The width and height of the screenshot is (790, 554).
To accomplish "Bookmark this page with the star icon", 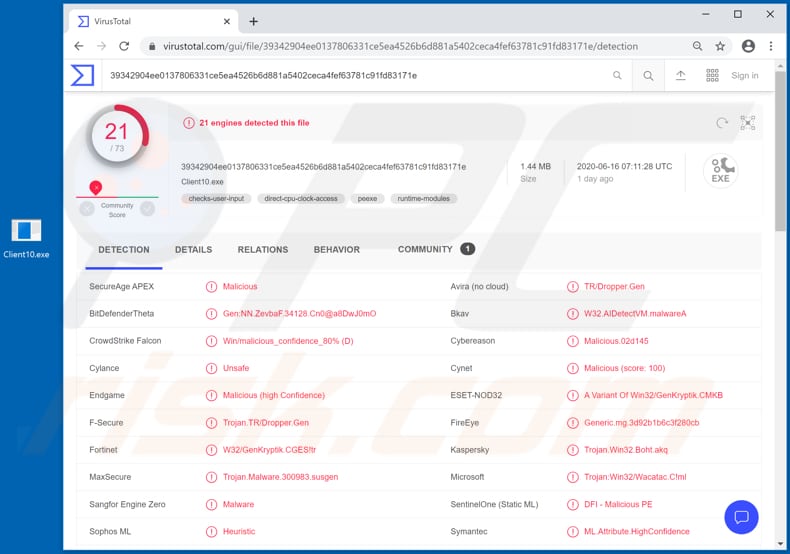I will pyautogui.click(x=720, y=46).
